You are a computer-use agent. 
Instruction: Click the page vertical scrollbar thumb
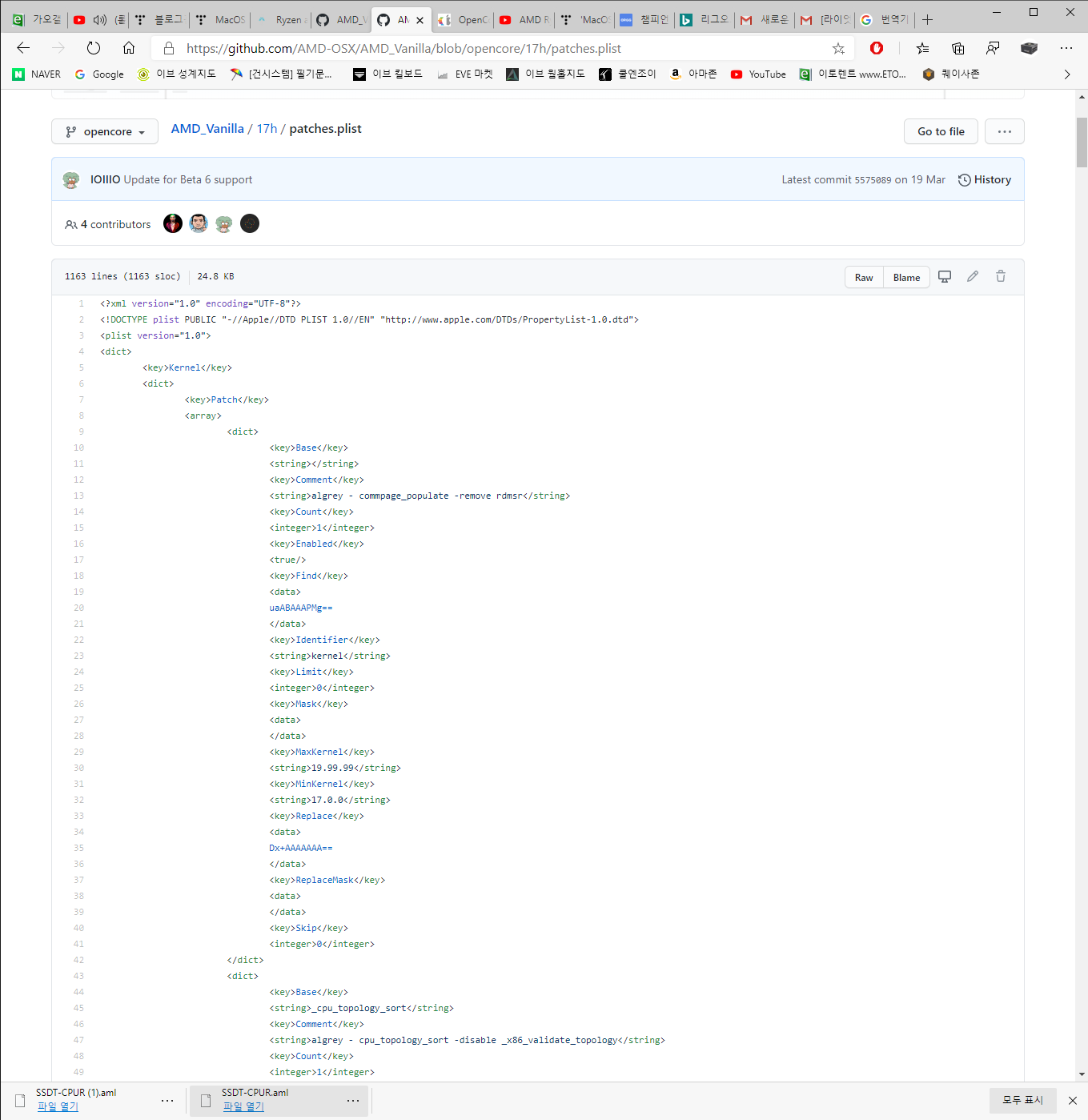pos(1082,142)
